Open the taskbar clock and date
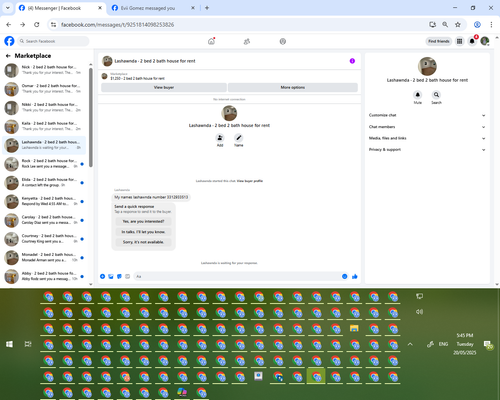500x400 pixels. click(x=465, y=344)
